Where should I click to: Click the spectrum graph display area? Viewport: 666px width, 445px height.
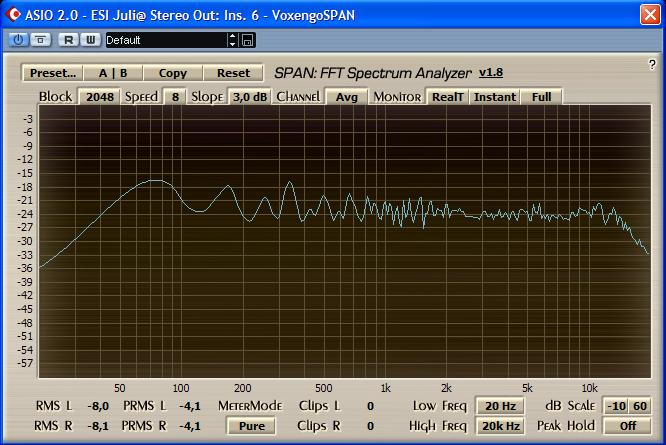(x=344, y=241)
